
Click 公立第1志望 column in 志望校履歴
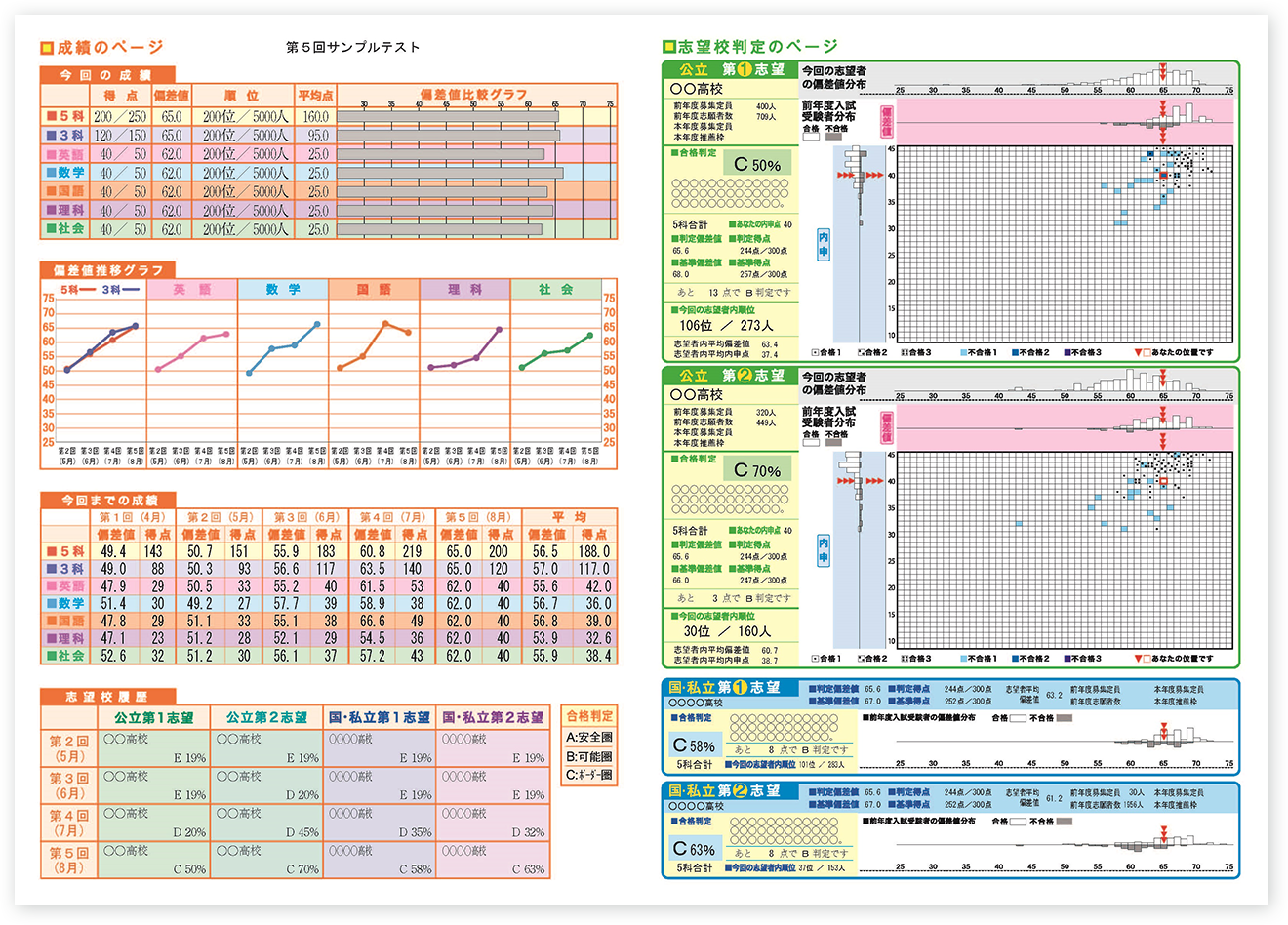153,717
